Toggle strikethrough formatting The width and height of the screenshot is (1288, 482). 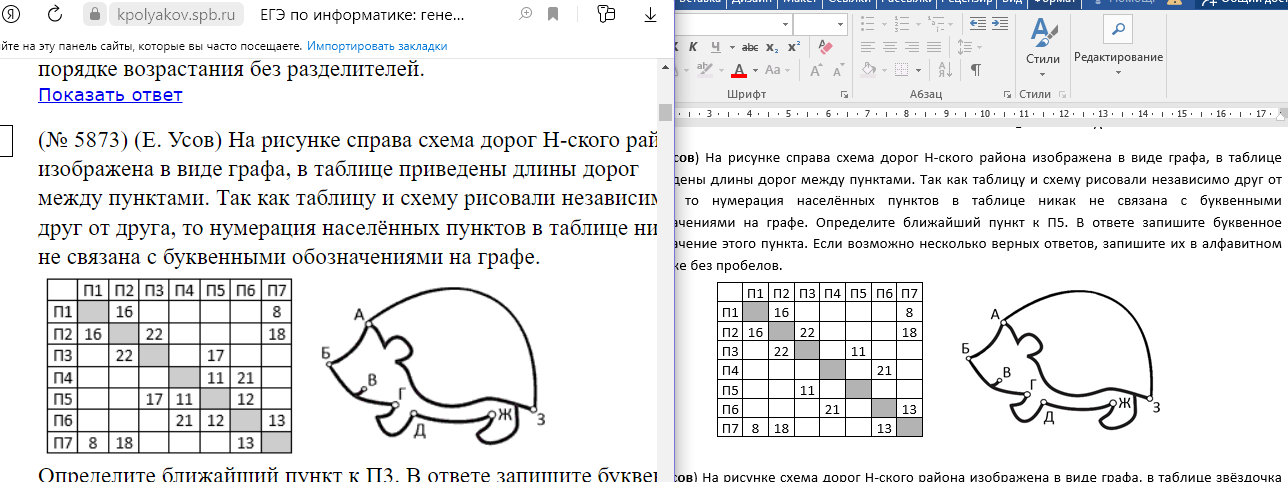point(751,47)
